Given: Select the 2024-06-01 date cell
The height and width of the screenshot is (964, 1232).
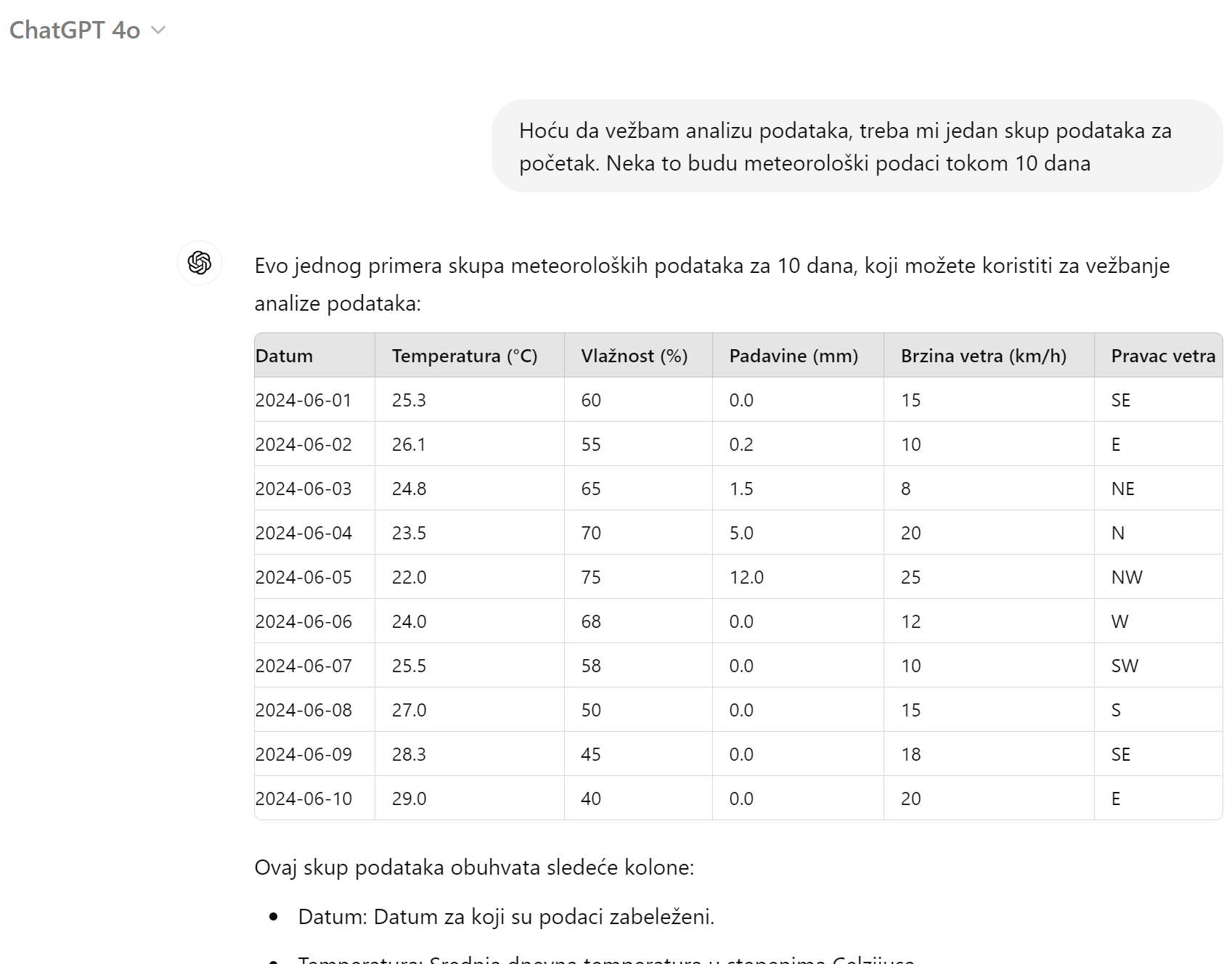Looking at the screenshot, I should [314, 400].
